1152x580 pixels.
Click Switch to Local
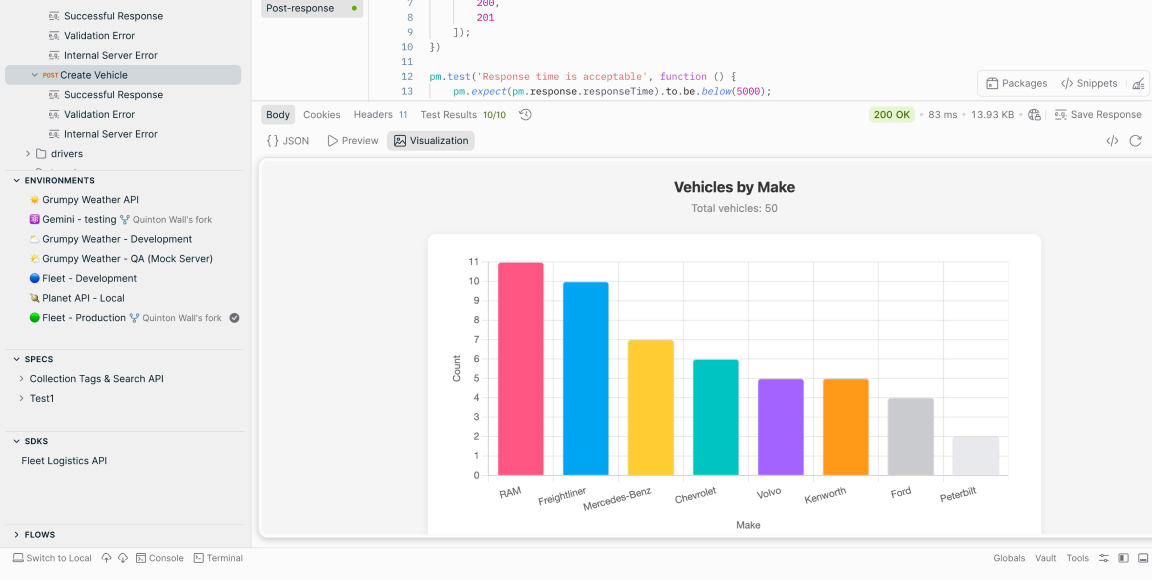coord(52,558)
